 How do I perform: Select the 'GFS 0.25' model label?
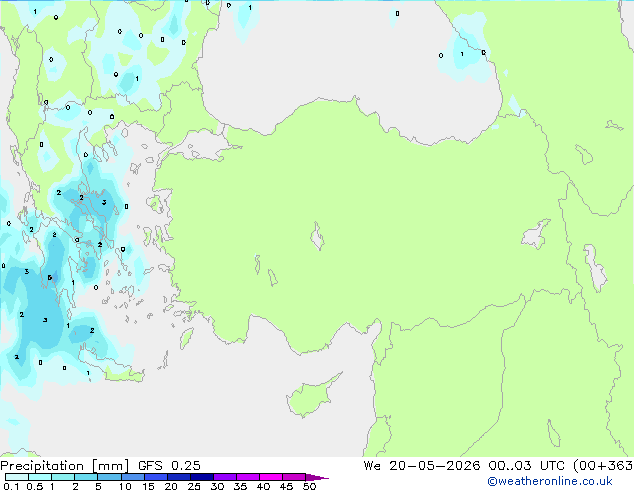point(169,466)
